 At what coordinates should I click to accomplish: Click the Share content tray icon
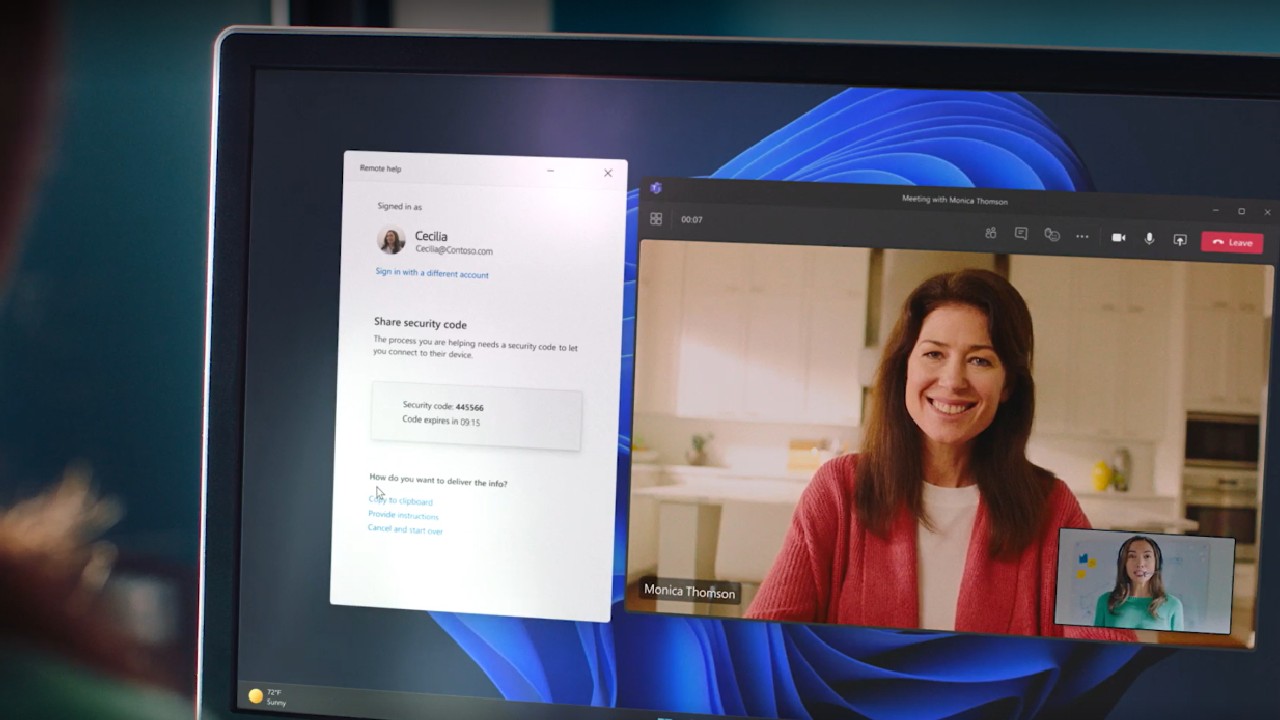pyautogui.click(x=1180, y=240)
